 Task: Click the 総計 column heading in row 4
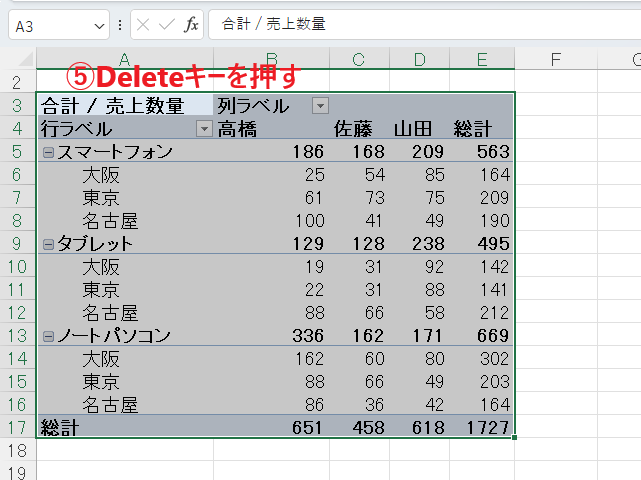473,129
